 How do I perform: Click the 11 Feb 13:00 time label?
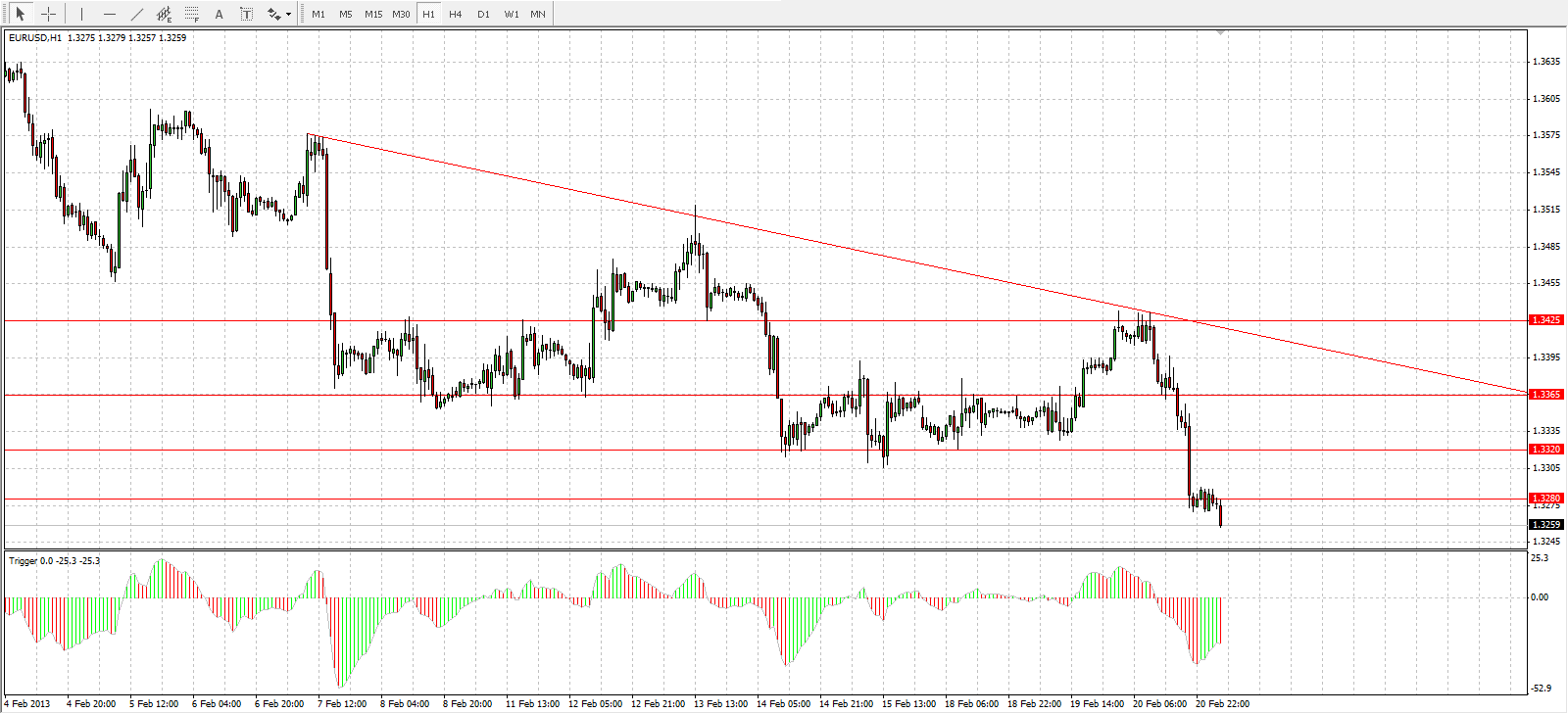coord(532,704)
